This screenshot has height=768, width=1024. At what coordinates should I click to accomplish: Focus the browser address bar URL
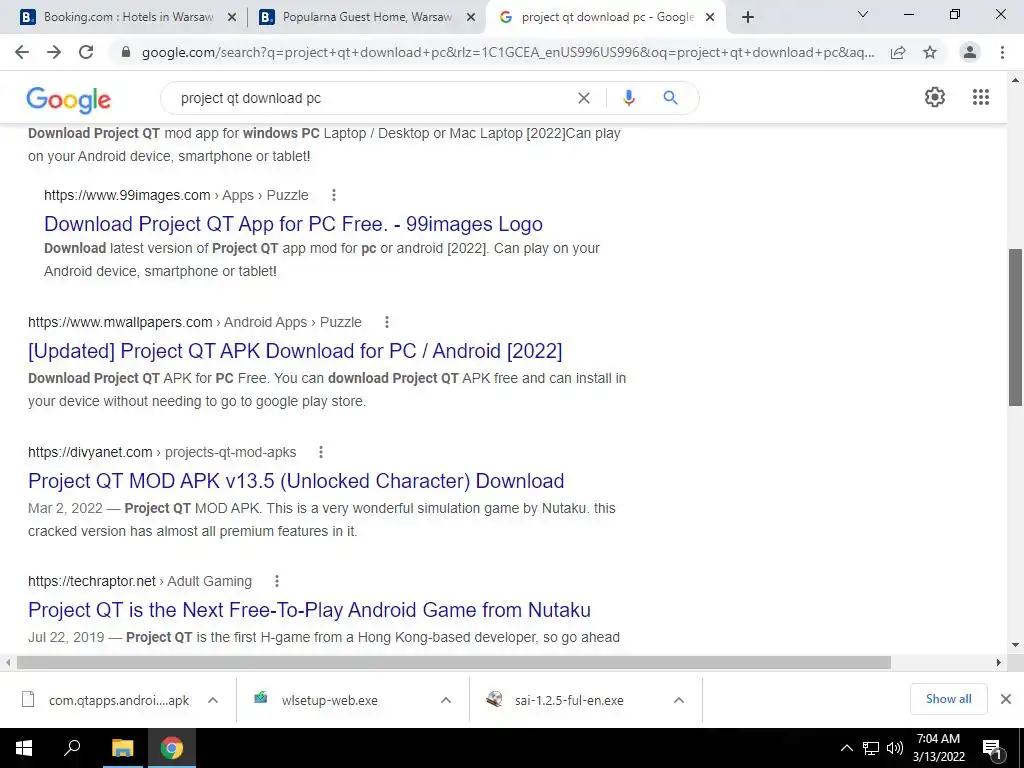[507, 52]
